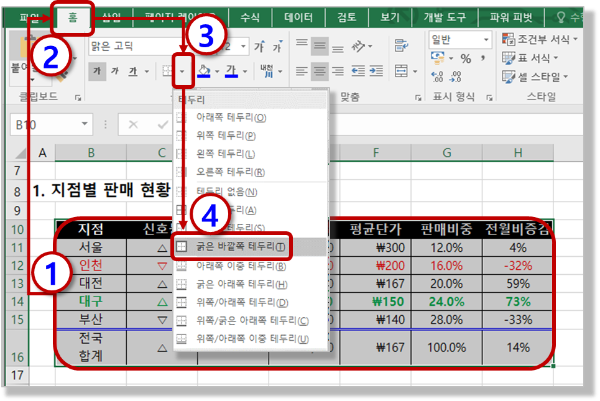The width and height of the screenshot is (600, 401).
Task: Choose 굵은 바깥쪽 테두리(T) from borders menu
Action: 251,247
